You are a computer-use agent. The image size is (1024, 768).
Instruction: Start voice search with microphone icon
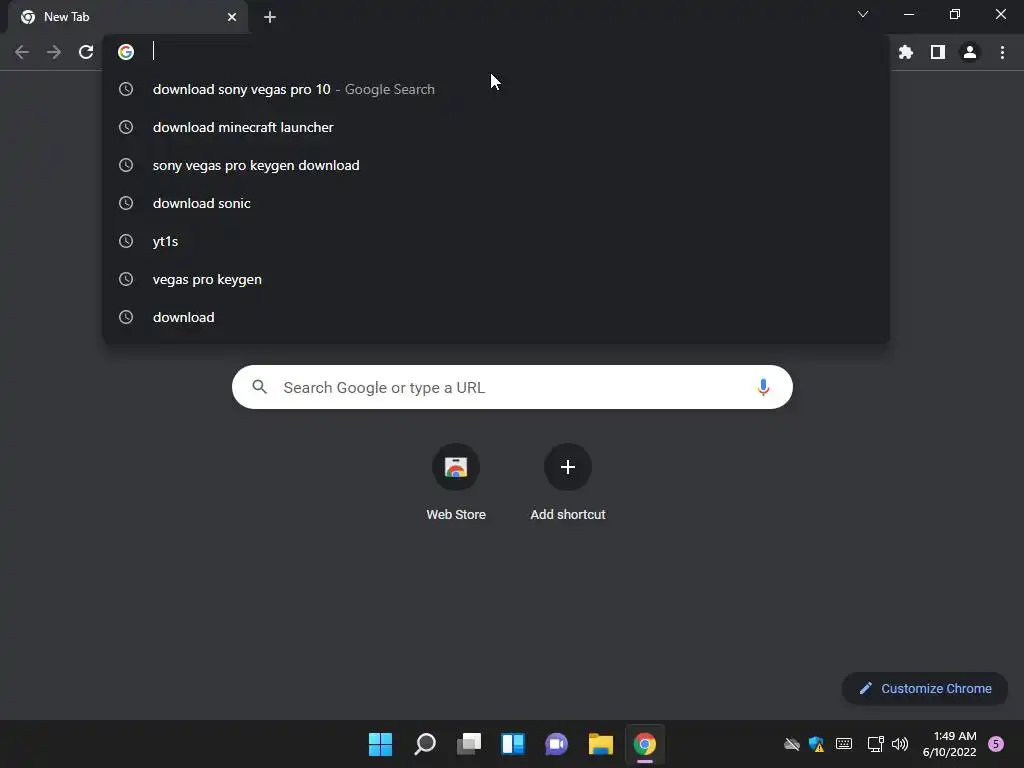(763, 387)
